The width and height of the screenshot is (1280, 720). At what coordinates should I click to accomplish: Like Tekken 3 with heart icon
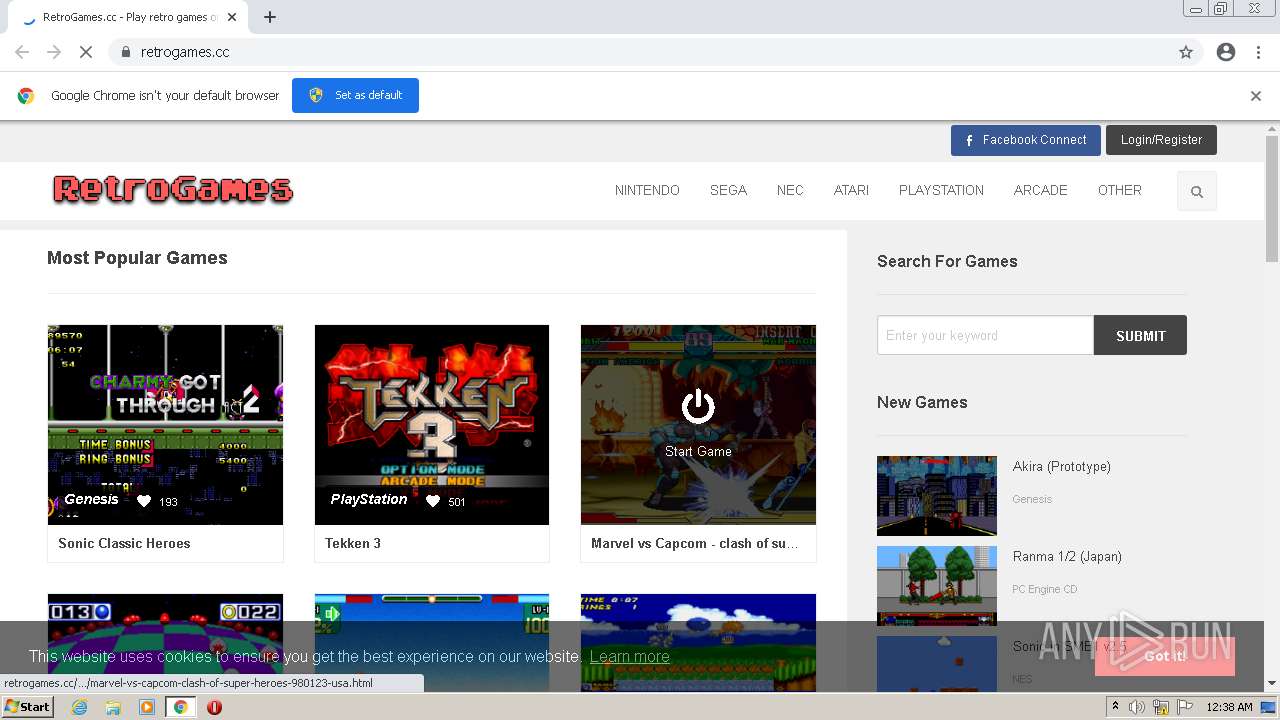(x=433, y=501)
